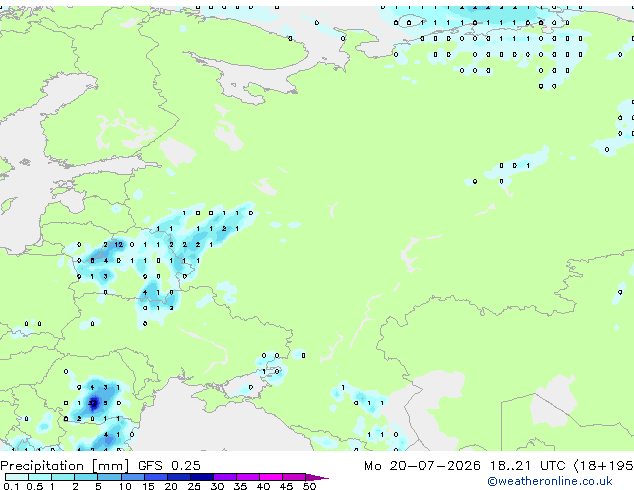Click the legend label '45'
The width and height of the screenshot is (634, 490).
tap(286, 486)
